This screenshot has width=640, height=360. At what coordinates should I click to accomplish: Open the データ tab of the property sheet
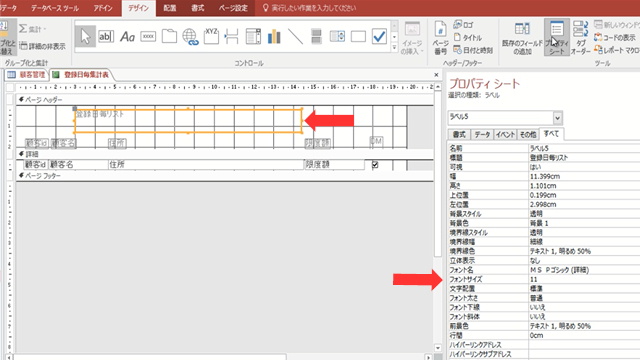click(482, 134)
